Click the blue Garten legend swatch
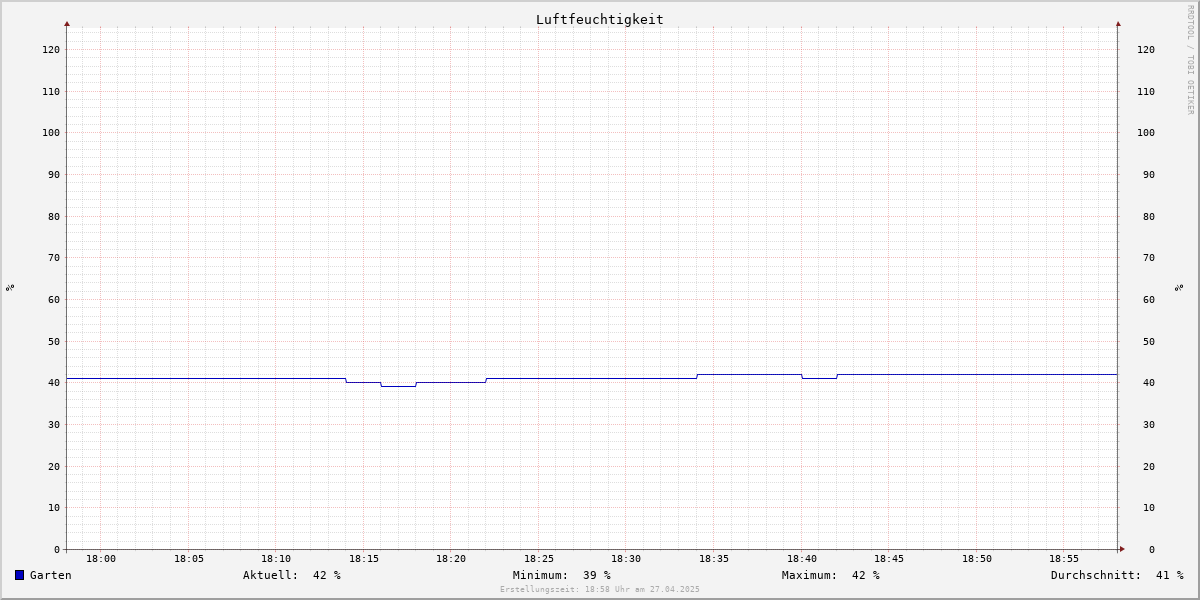 pos(19,575)
